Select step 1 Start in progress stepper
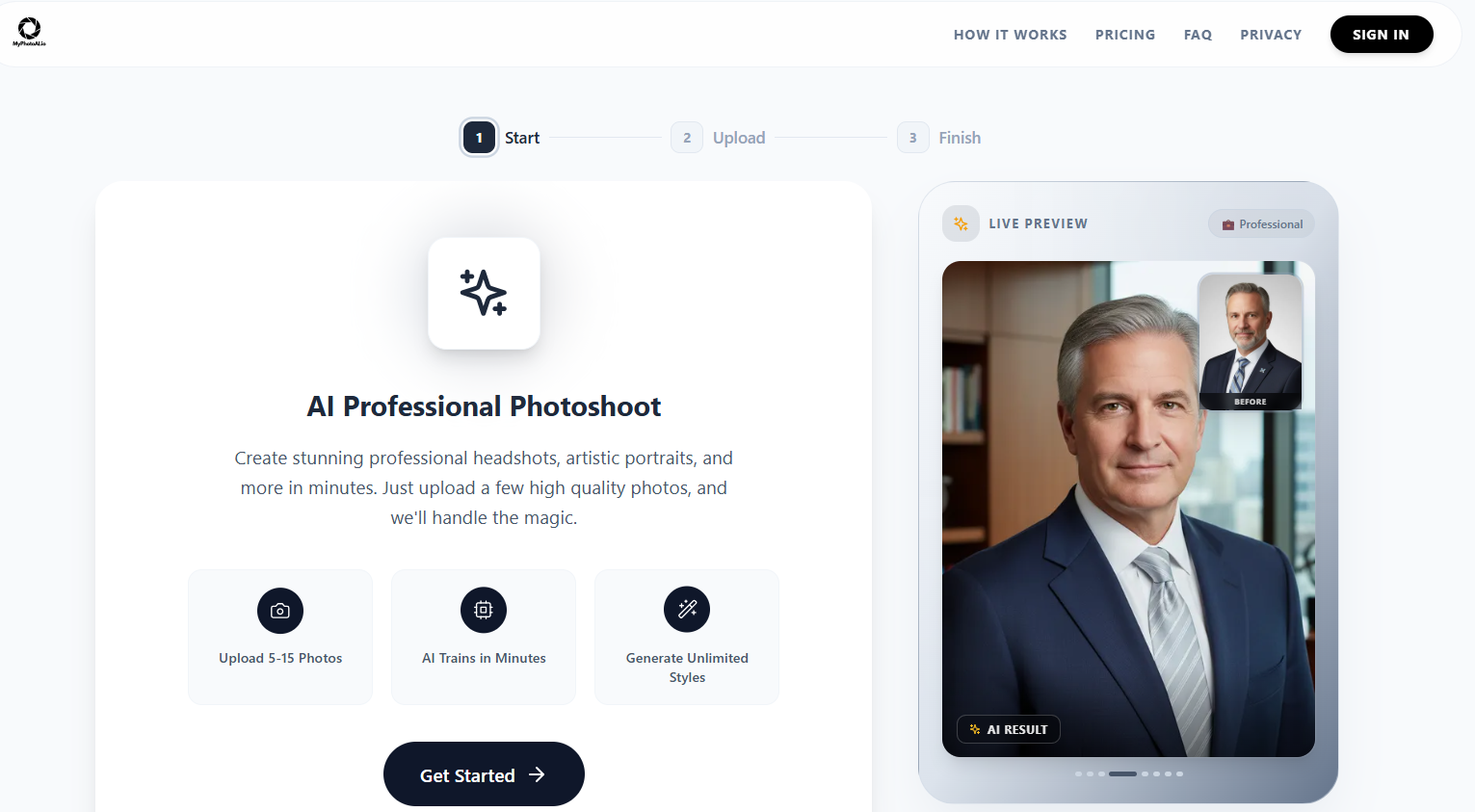The width and height of the screenshot is (1475, 812). pos(500,138)
